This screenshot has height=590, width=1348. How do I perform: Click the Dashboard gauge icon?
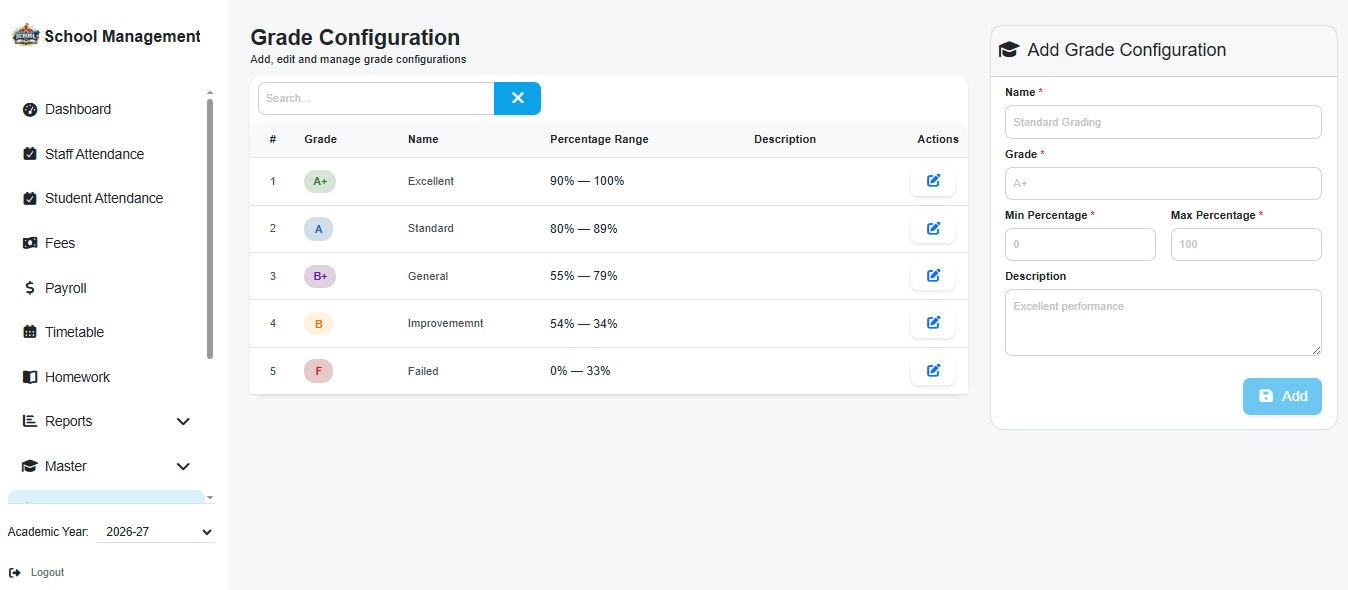click(x=30, y=110)
